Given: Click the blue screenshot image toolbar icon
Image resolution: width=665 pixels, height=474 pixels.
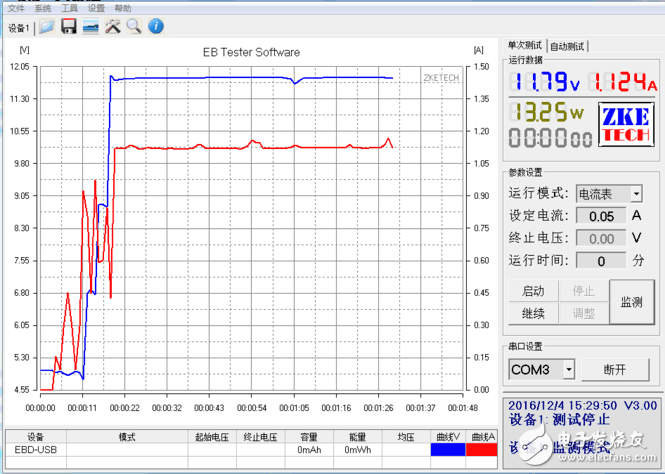Looking at the screenshot, I should [90, 26].
